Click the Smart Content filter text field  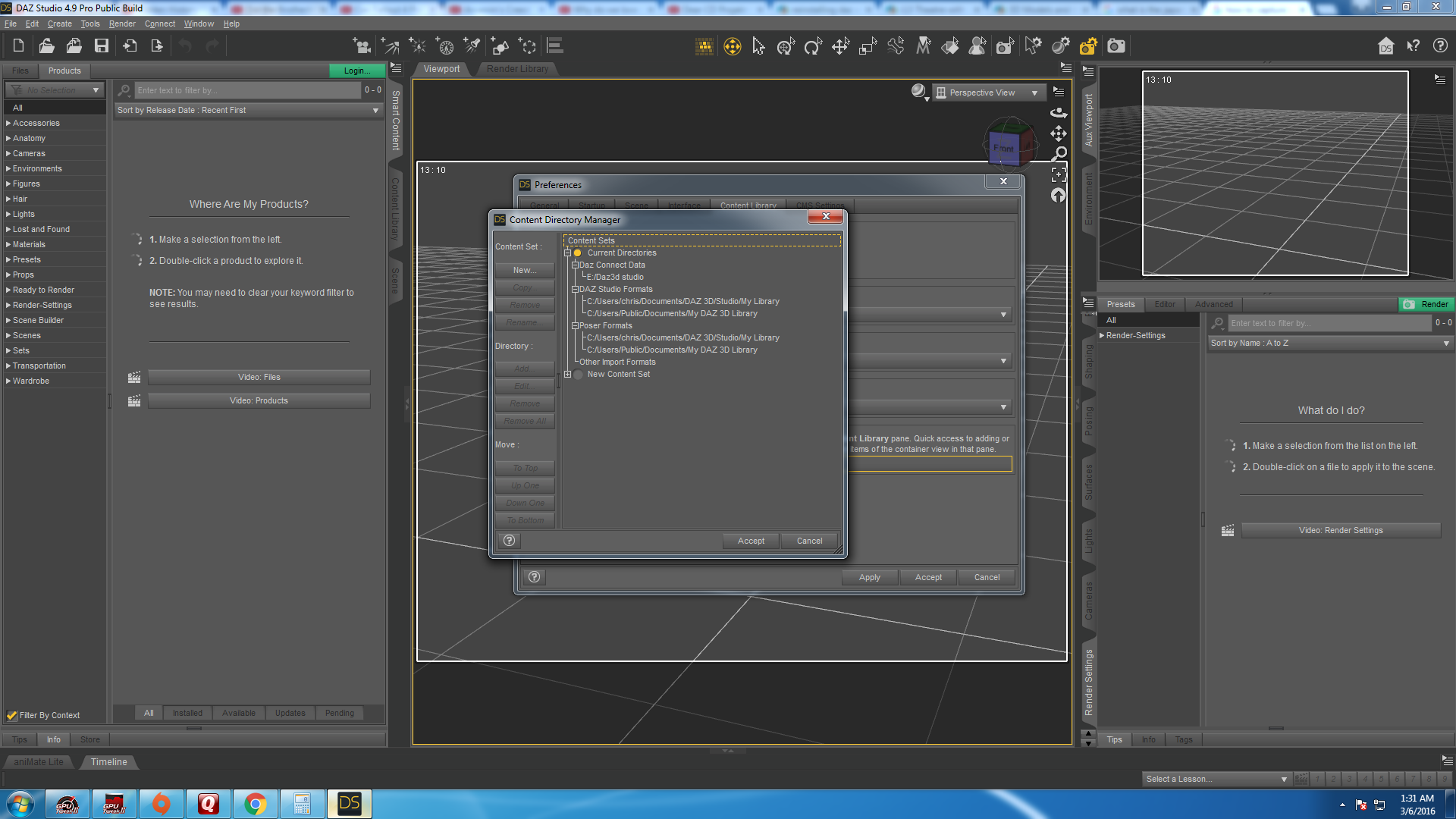[247, 90]
